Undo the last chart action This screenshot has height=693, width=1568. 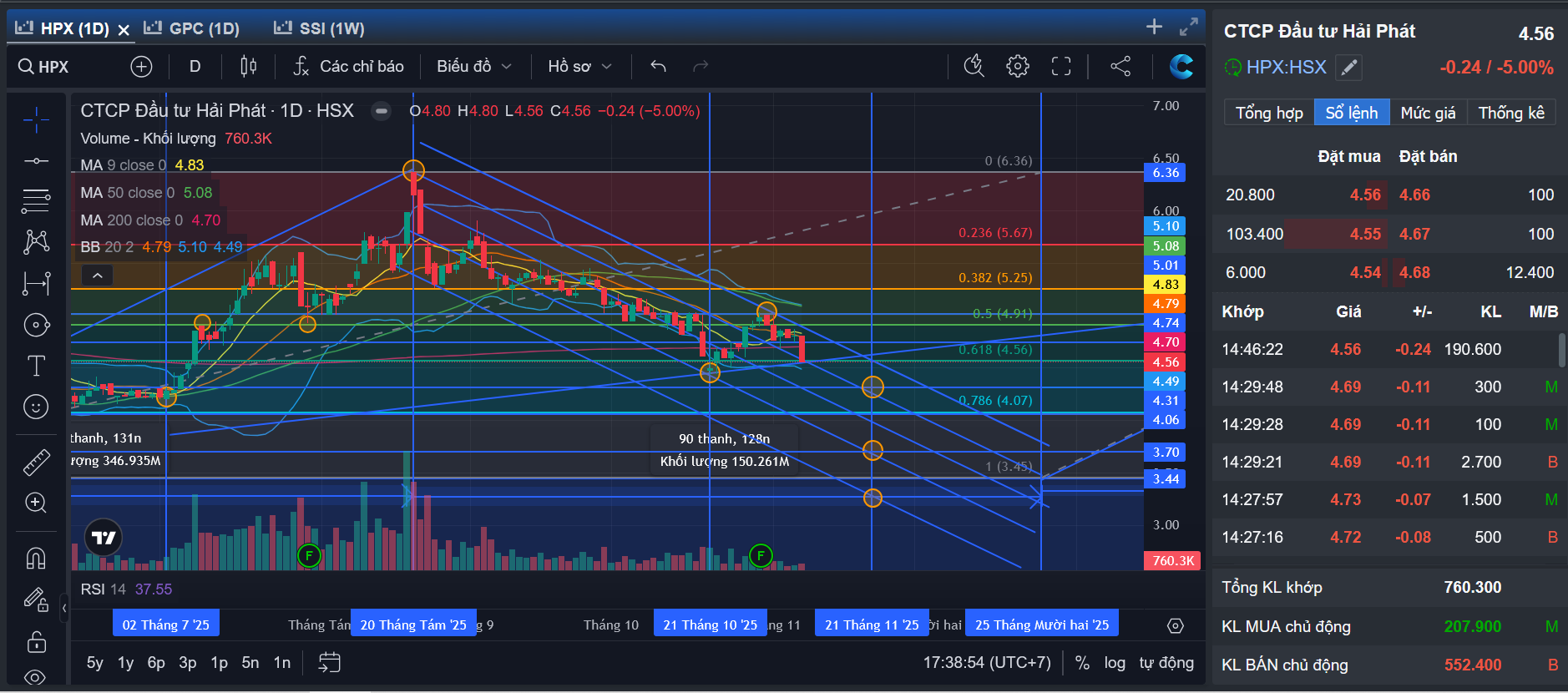tap(658, 66)
